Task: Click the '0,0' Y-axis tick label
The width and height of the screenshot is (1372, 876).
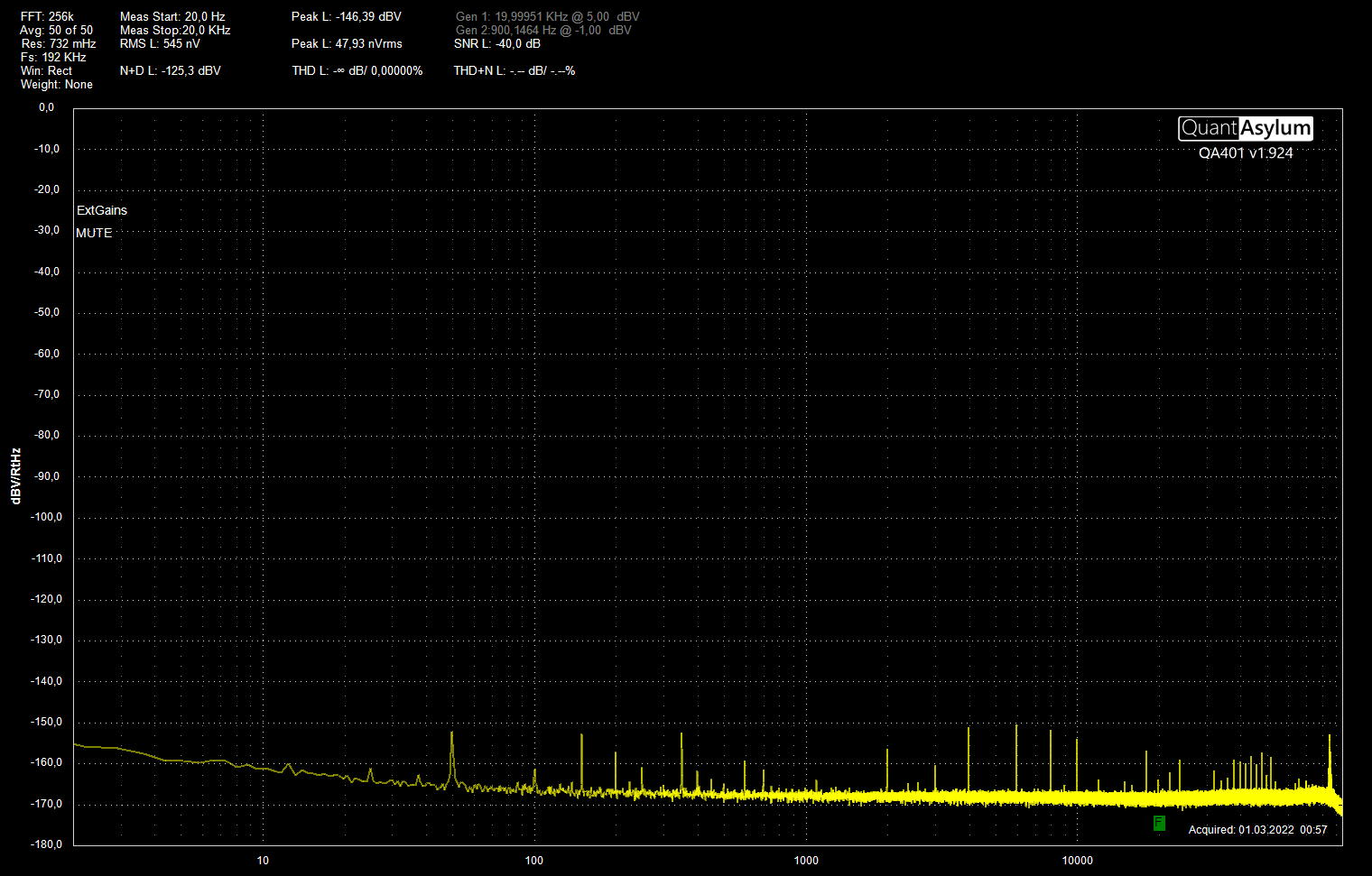Action: pyautogui.click(x=46, y=107)
